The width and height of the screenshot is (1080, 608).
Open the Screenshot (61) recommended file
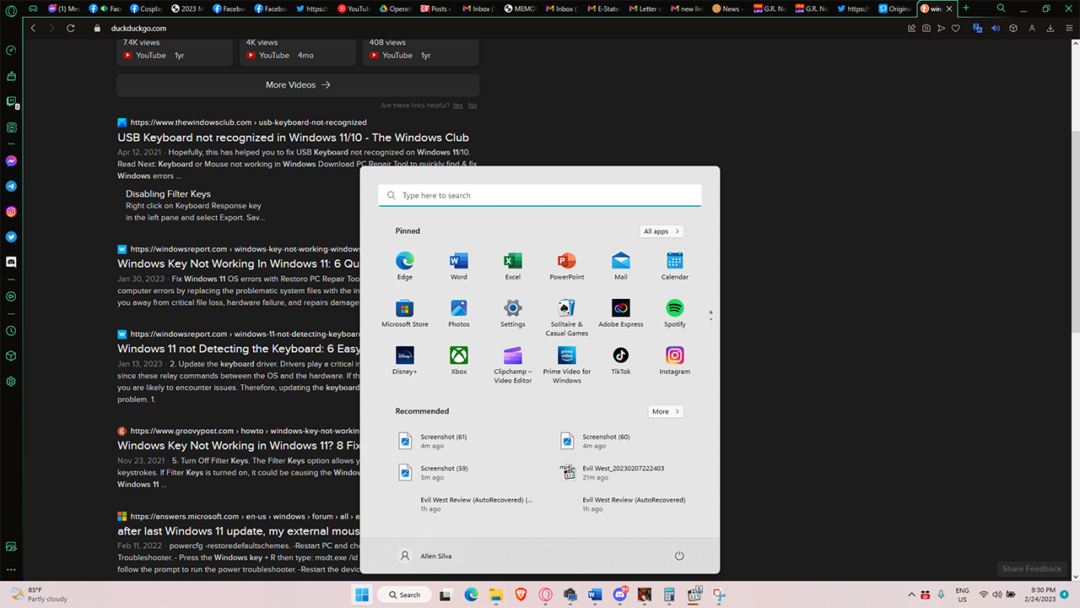(443, 440)
